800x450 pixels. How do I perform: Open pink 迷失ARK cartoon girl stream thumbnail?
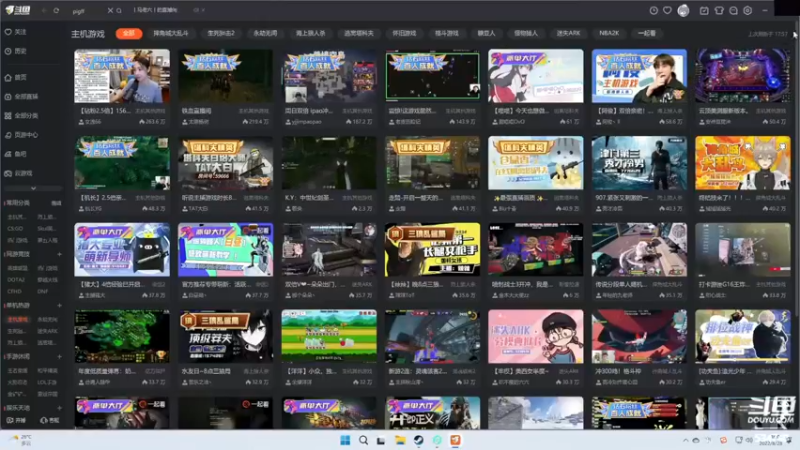coord(536,336)
